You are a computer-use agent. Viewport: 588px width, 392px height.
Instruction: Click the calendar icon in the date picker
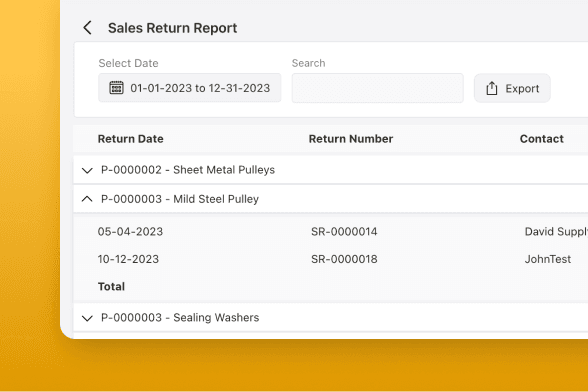[x=116, y=88]
